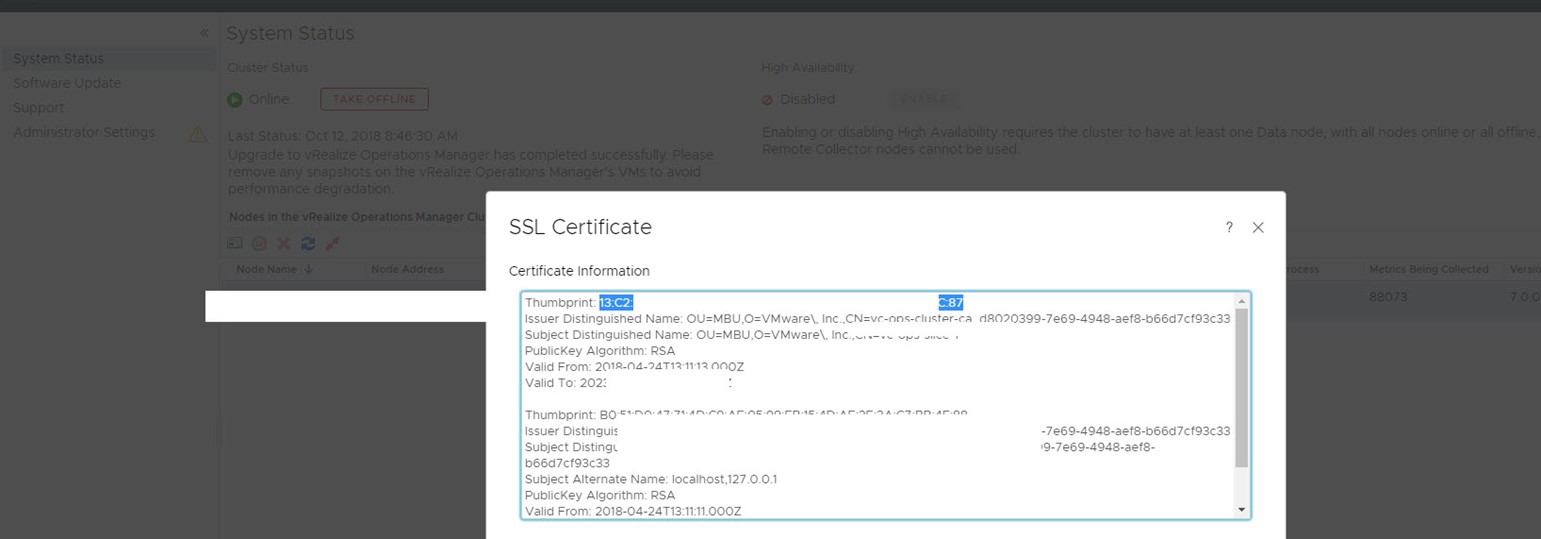Viewport: 1541px width, 539px height.
Task: Open System Status in the sidebar
Action: pos(58,59)
